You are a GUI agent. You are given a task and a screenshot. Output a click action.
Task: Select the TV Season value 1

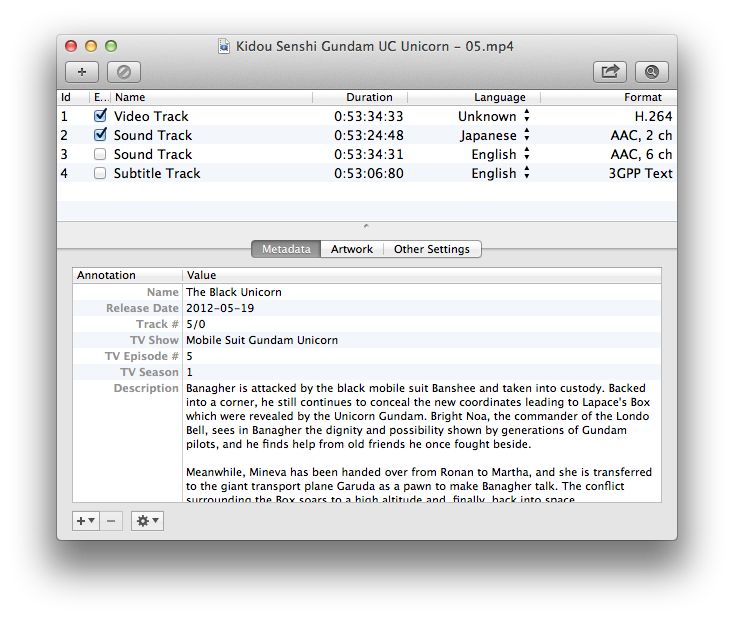(189, 372)
